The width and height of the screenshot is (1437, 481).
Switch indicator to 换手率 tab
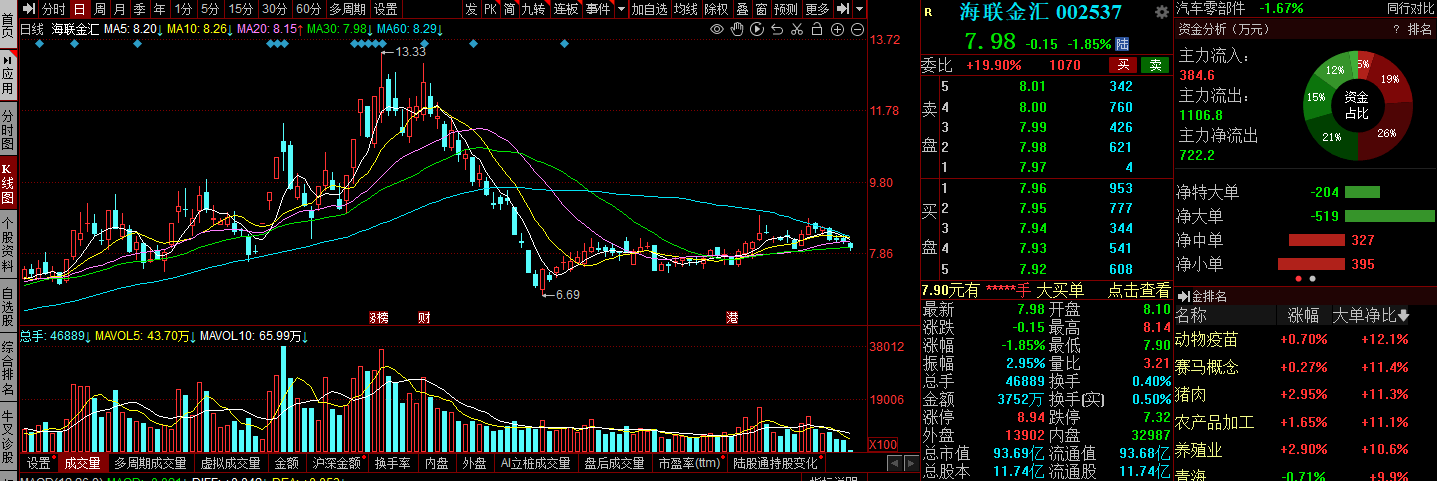(x=393, y=463)
